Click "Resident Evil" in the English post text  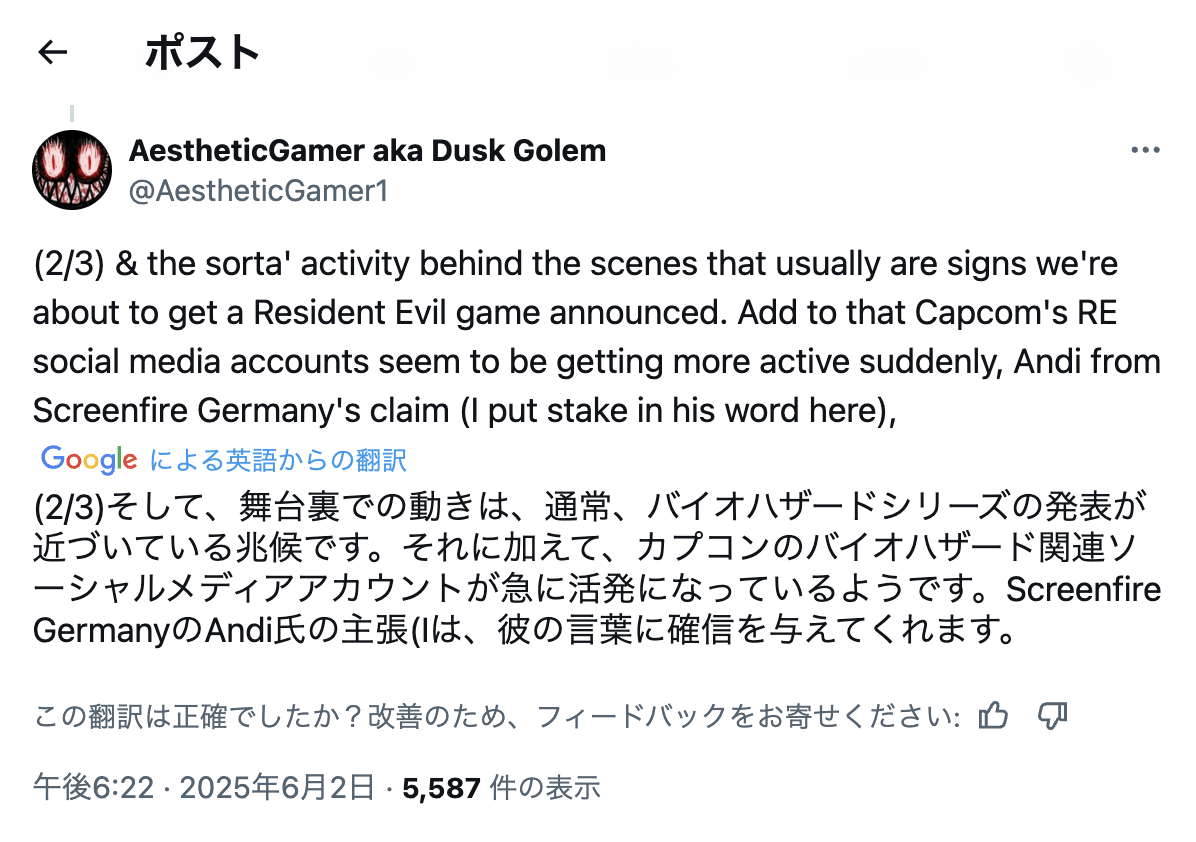[349, 313]
